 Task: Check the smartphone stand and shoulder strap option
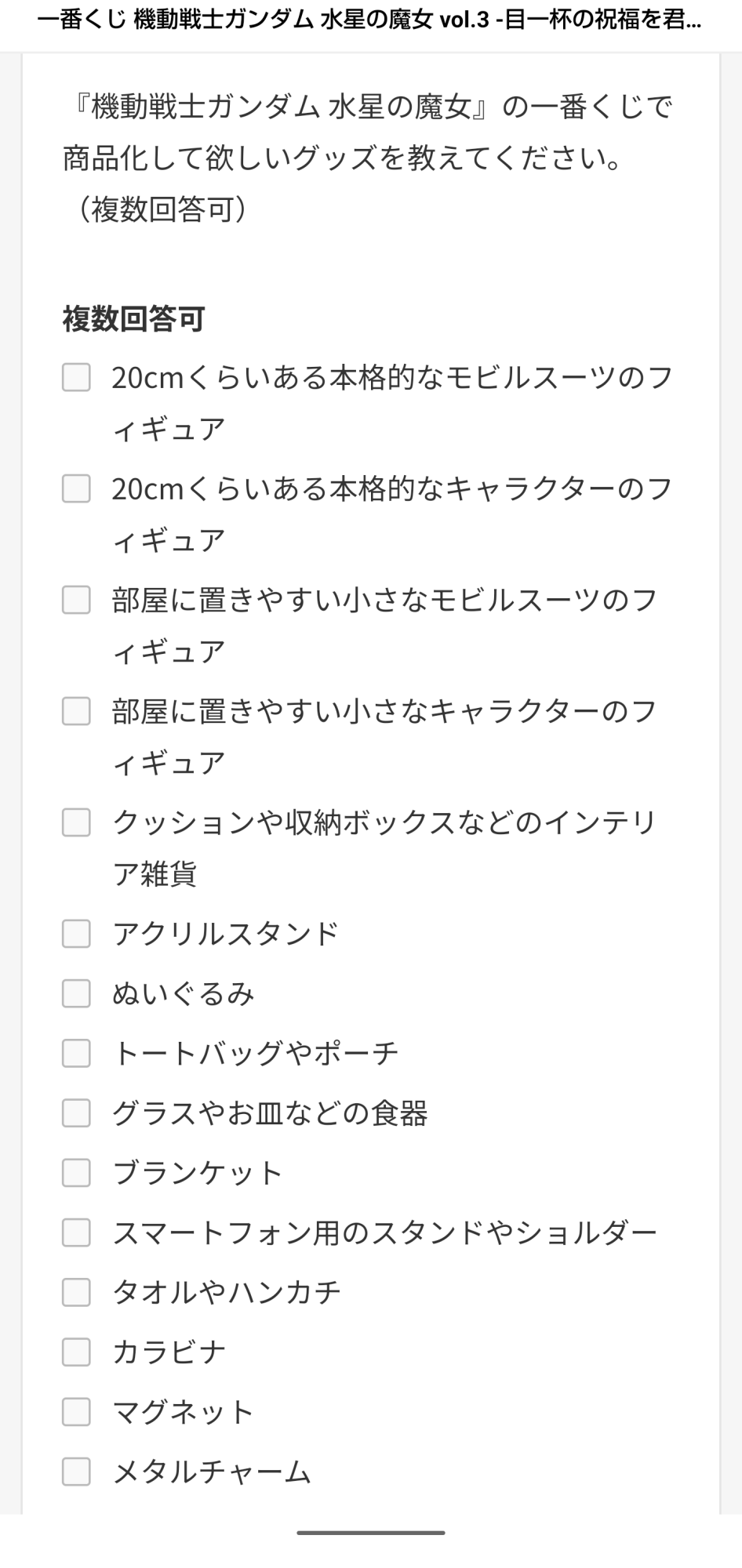(x=76, y=1232)
